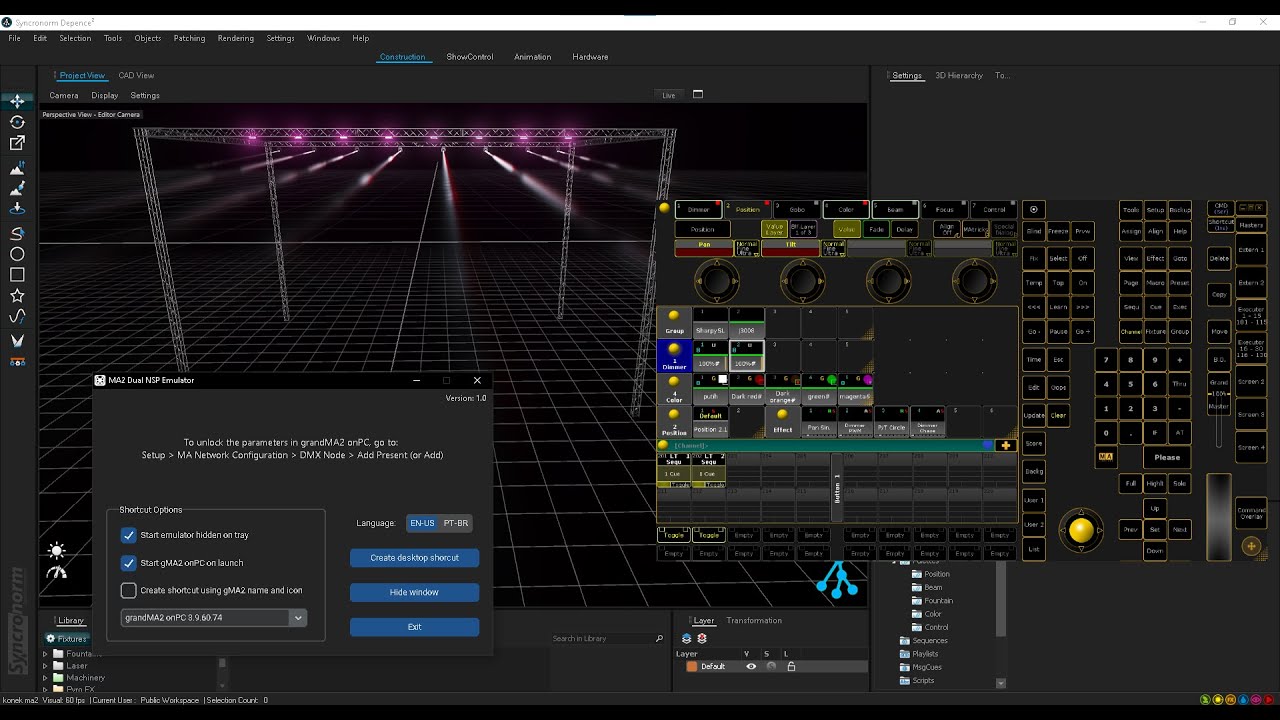Switch to the ShowControl tab
Screen dimensions: 1280x720
coord(470,57)
